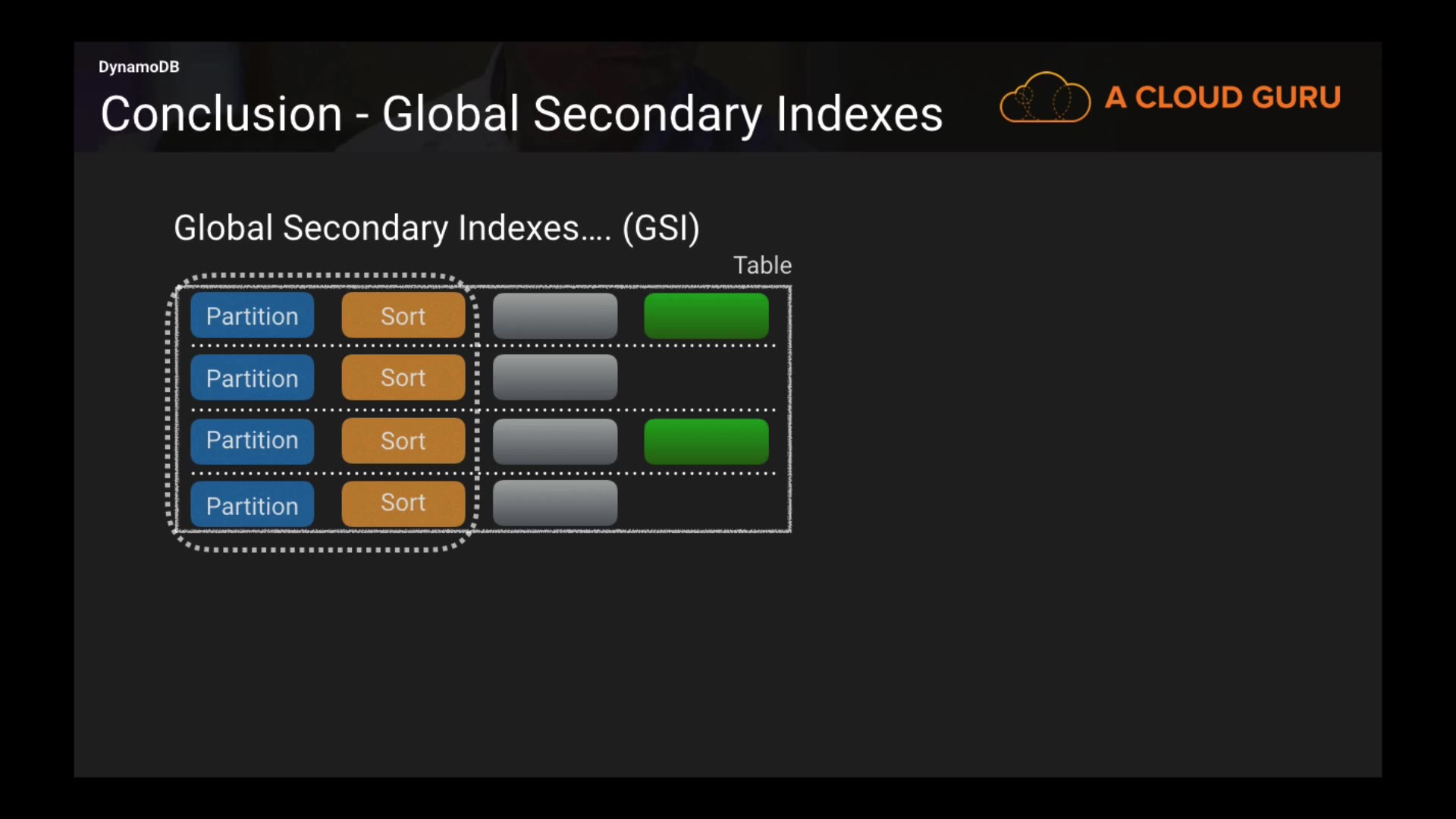The image size is (1456, 819).
Task: Select the fourth row Partition block
Action: pyautogui.click(x=252, y=505)
